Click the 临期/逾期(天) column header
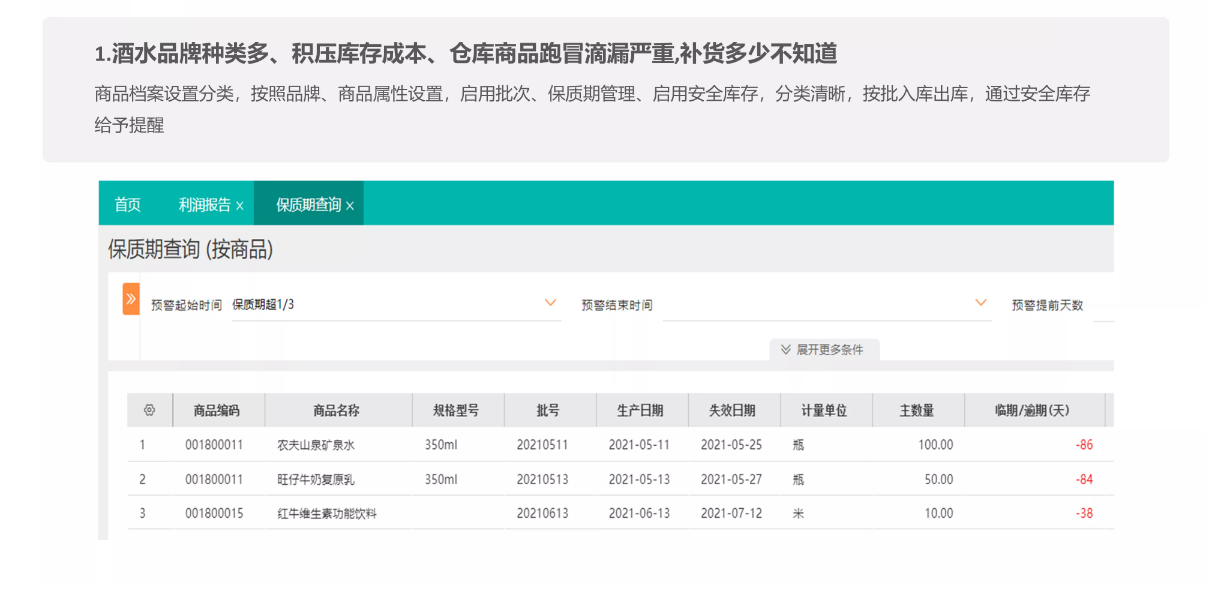Image resolution: width=1215 pixels, height=591 pixels. pyautogui.click(x=1033, y=410)
